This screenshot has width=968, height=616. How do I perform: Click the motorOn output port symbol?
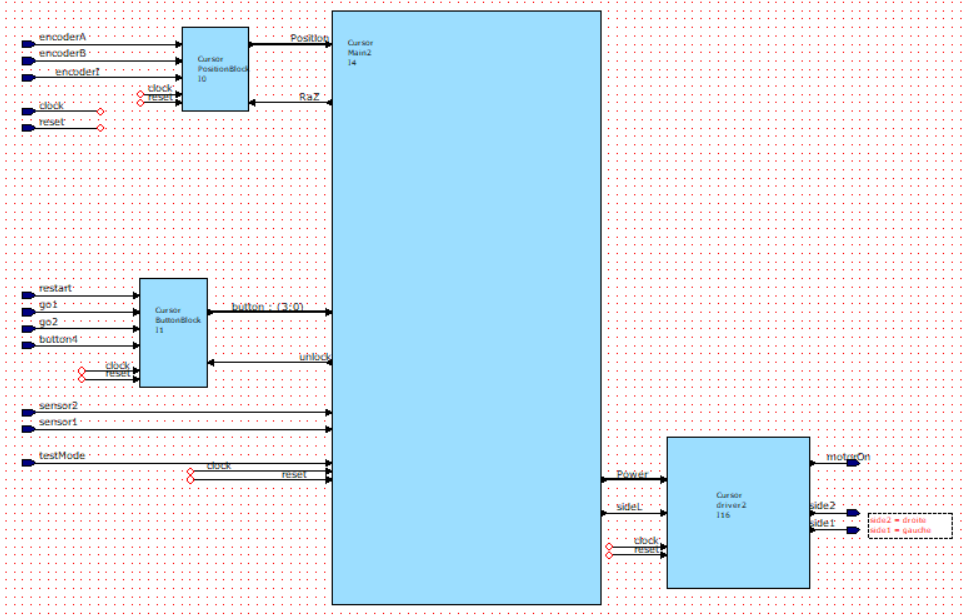click(852, 463)
